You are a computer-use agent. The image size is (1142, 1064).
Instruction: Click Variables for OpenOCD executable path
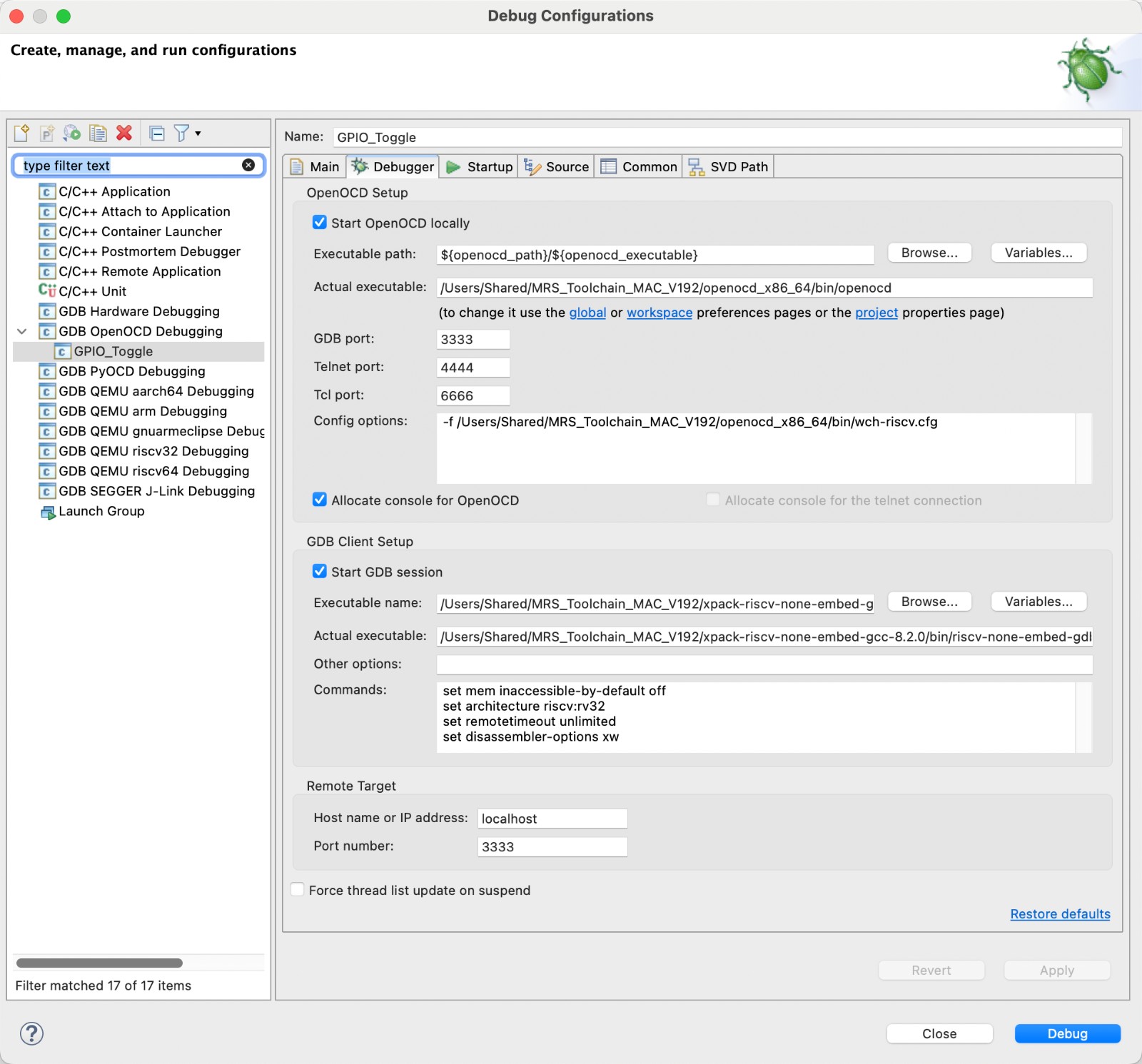(1039, 253)
